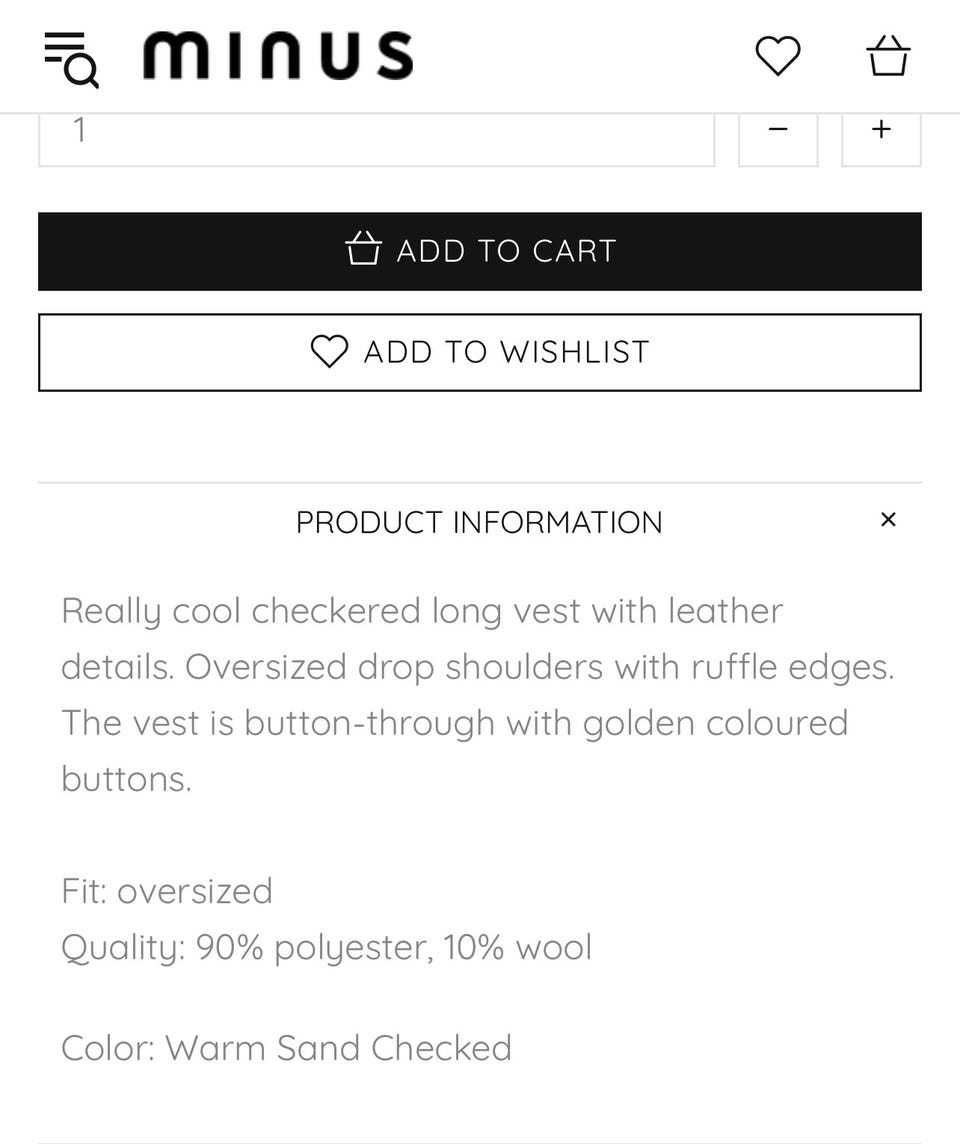The width and height of the screenshot is (960, 1144).
Task: Click the ADD TO WISHLIST text label
Action: tap(506, 352)
